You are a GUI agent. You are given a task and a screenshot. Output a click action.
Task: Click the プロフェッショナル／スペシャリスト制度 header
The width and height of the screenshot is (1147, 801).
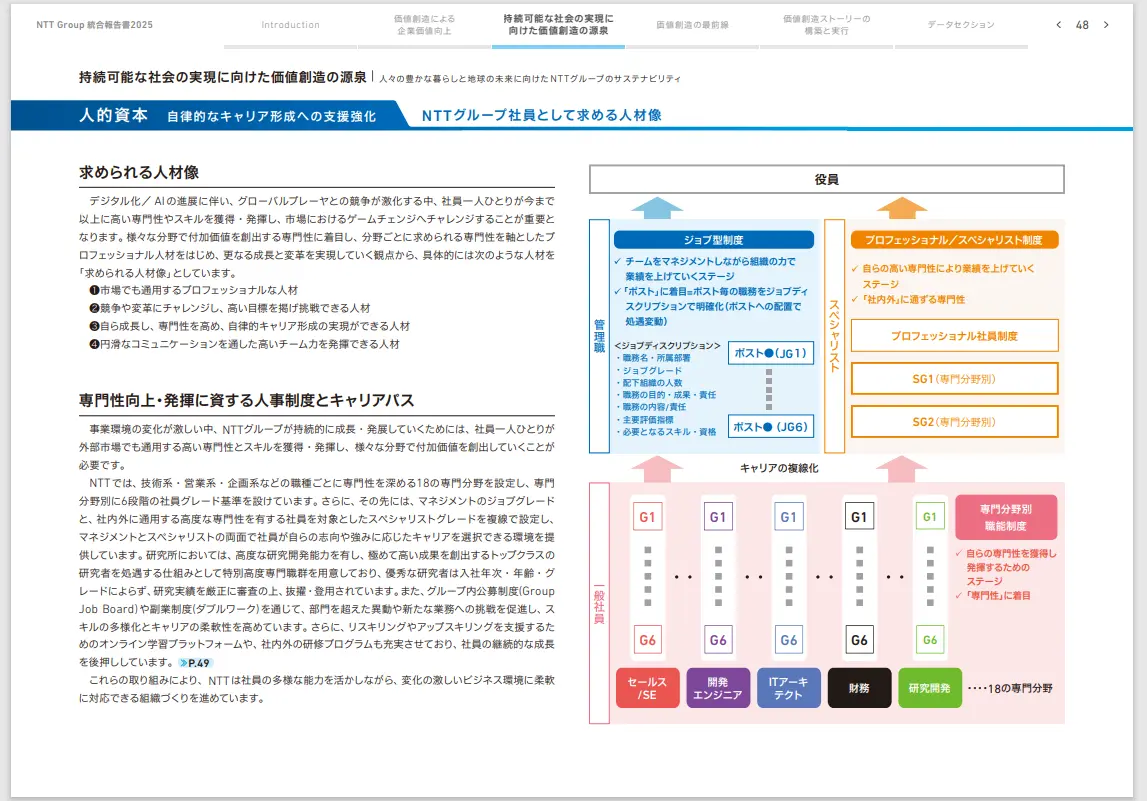[x=954, y=239]
